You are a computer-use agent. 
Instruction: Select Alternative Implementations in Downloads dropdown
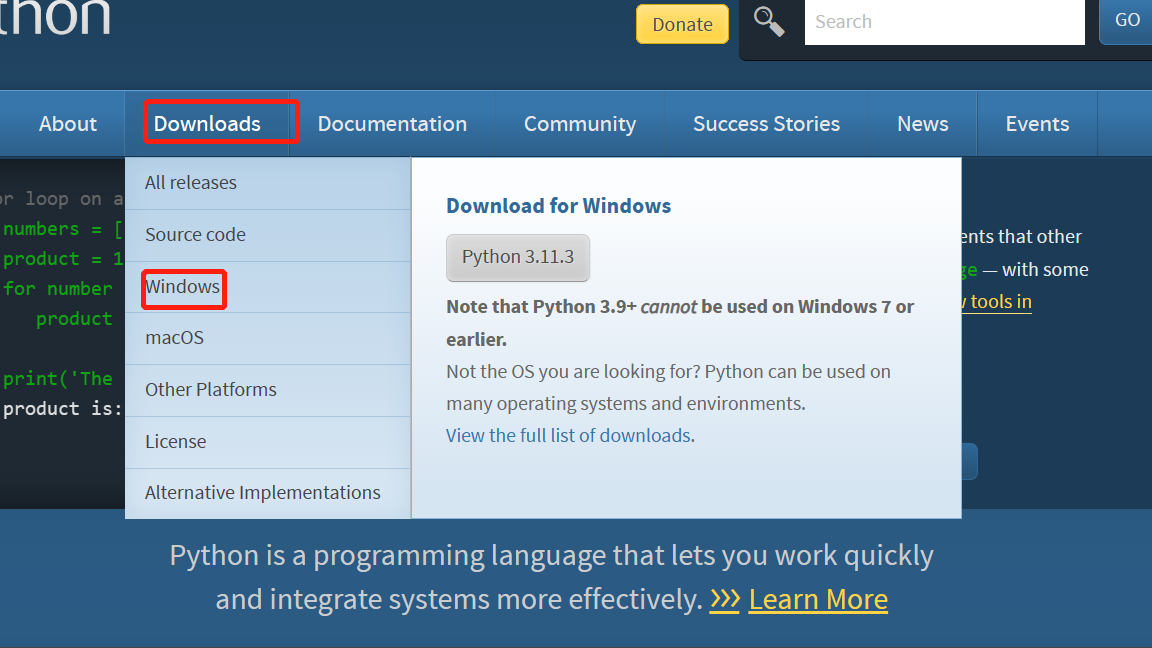268,493
